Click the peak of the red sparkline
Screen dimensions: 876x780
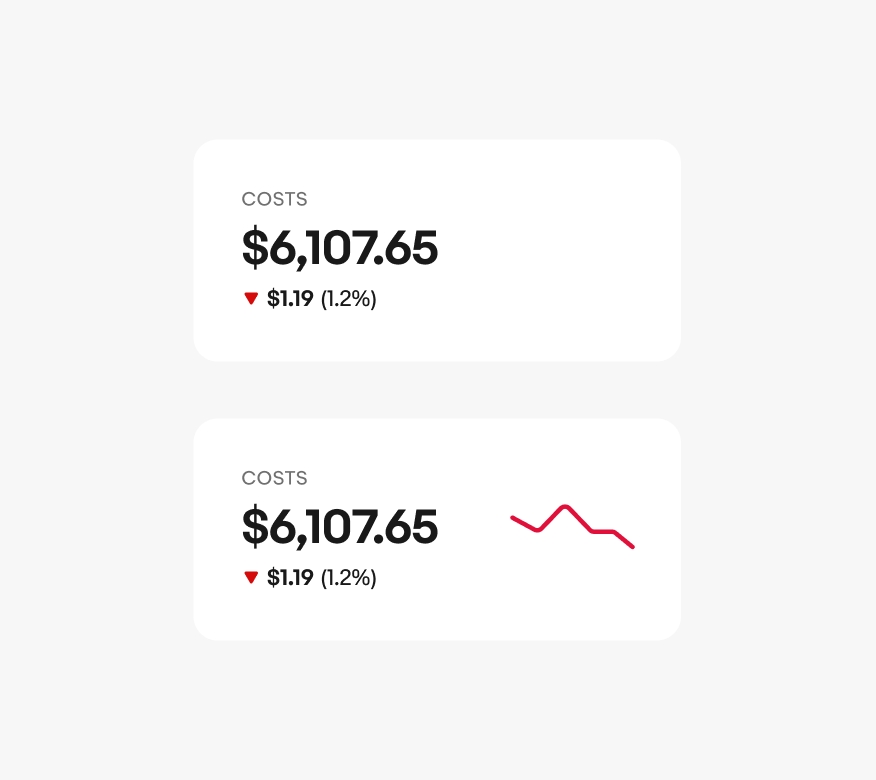[568, 505]
